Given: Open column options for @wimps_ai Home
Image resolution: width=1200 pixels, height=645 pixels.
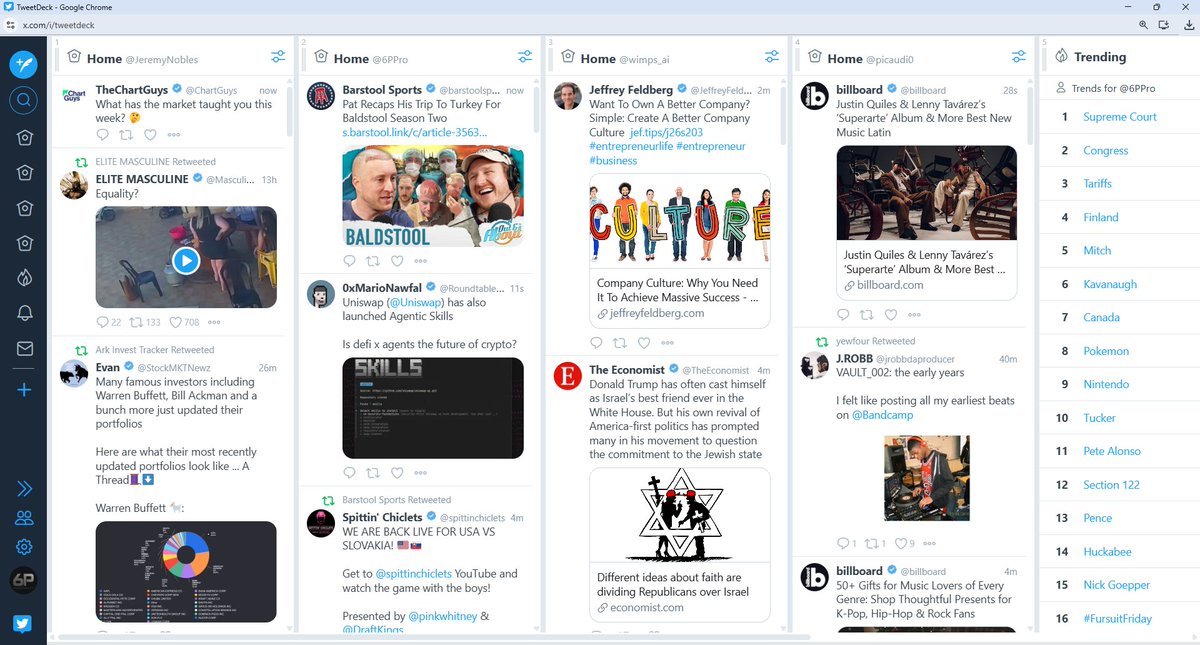Looking at the screenshot, I should (772, 57).
